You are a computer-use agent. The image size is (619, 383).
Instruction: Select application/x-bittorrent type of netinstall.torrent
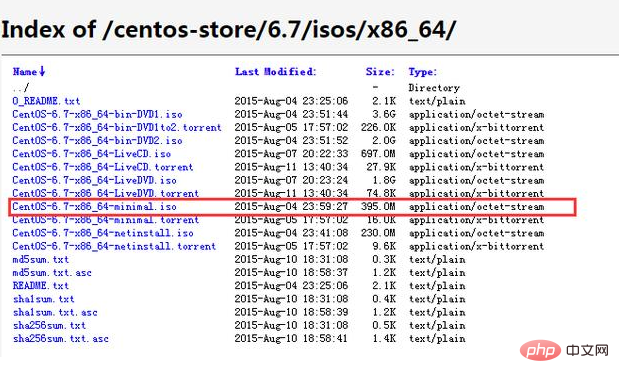click(x=476, y=246)
